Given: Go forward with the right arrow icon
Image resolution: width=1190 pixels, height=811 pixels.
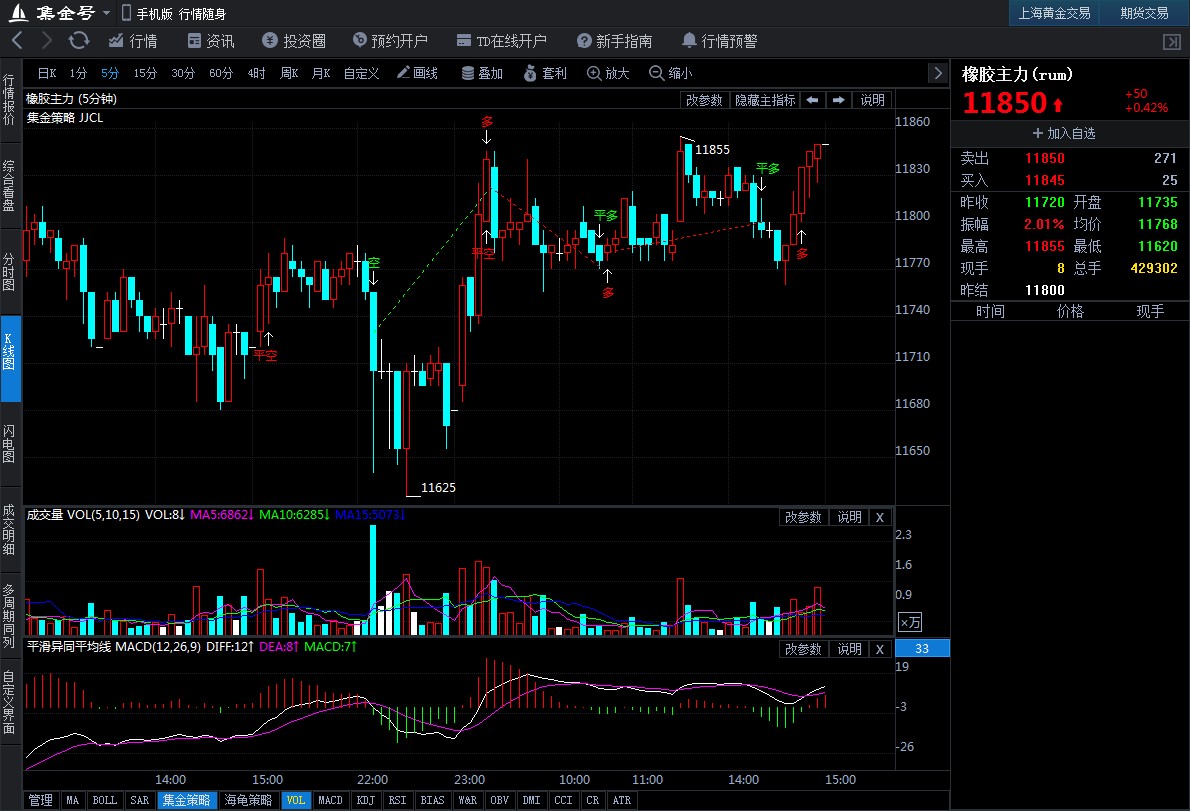Looking at the screenshot, I should pos(47,40).
